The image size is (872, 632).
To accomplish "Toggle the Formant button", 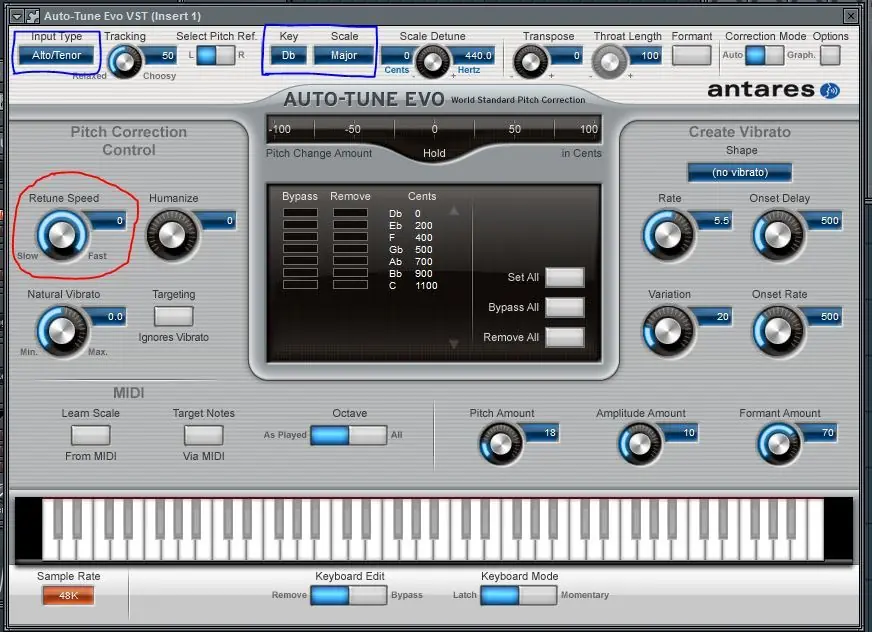I will coord(691,55).
